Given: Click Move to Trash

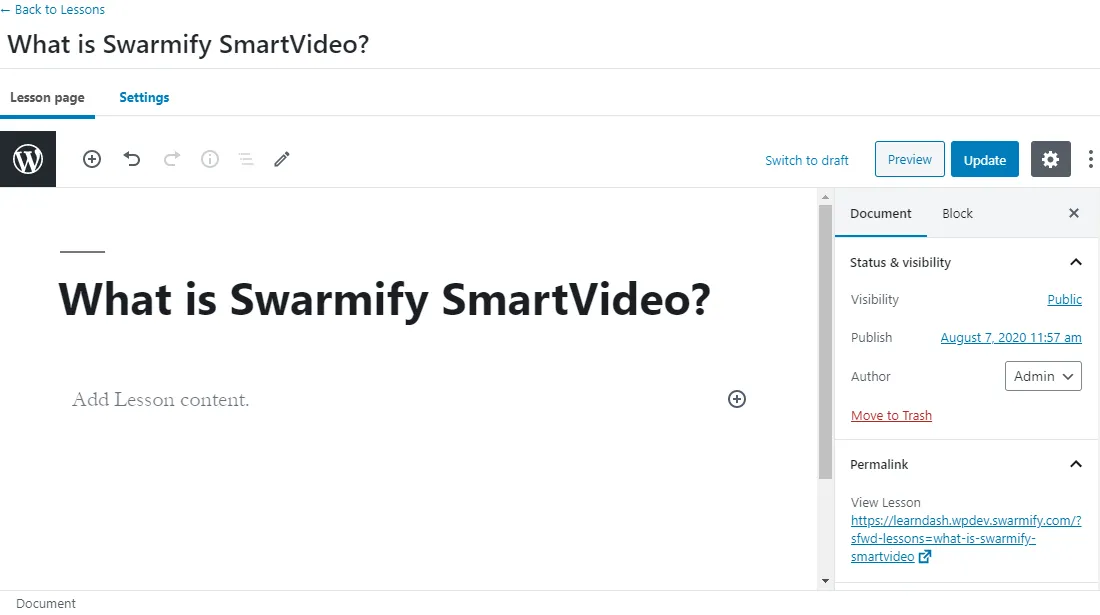Looking at the screenshot, I should 891,415.
